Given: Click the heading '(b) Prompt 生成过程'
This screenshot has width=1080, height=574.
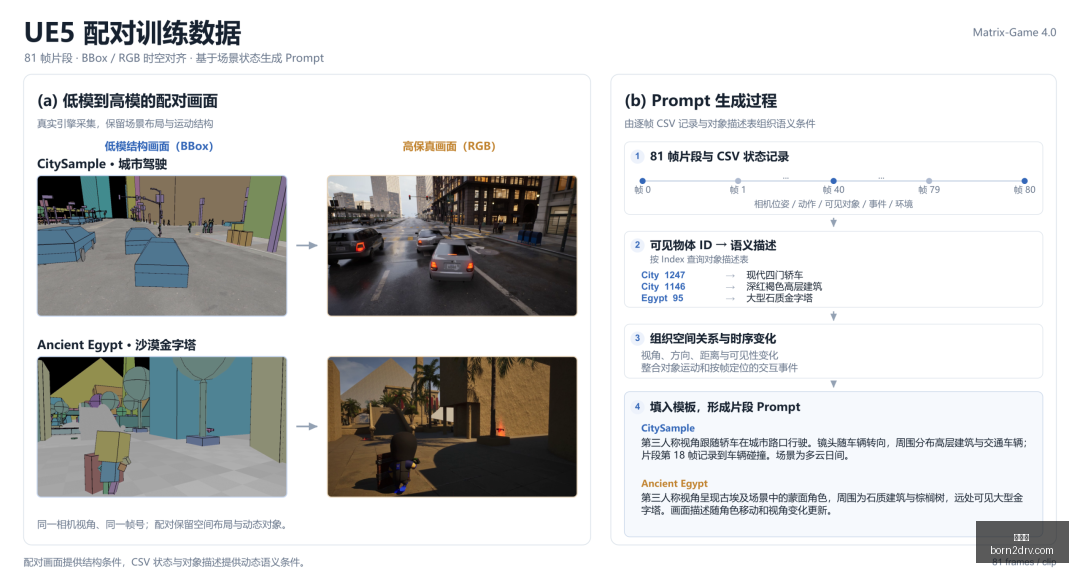Looking at the screenshot, I should pyautogui.click(x=700, y=101).
